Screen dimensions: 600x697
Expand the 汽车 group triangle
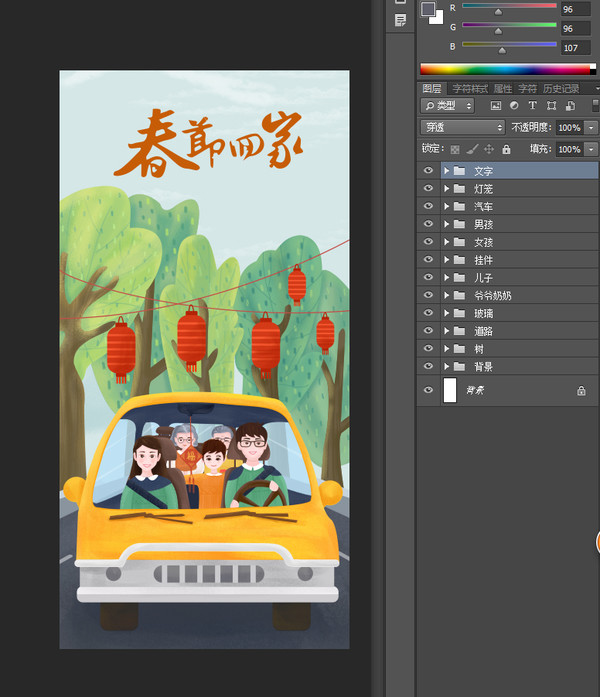[446, 206]
